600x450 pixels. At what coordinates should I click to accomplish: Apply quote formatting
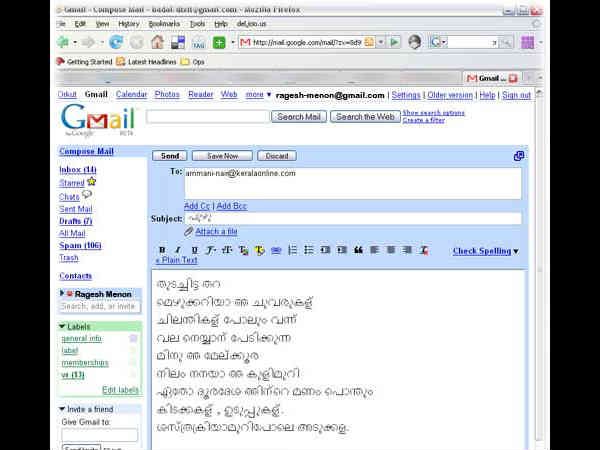[358, 250]
